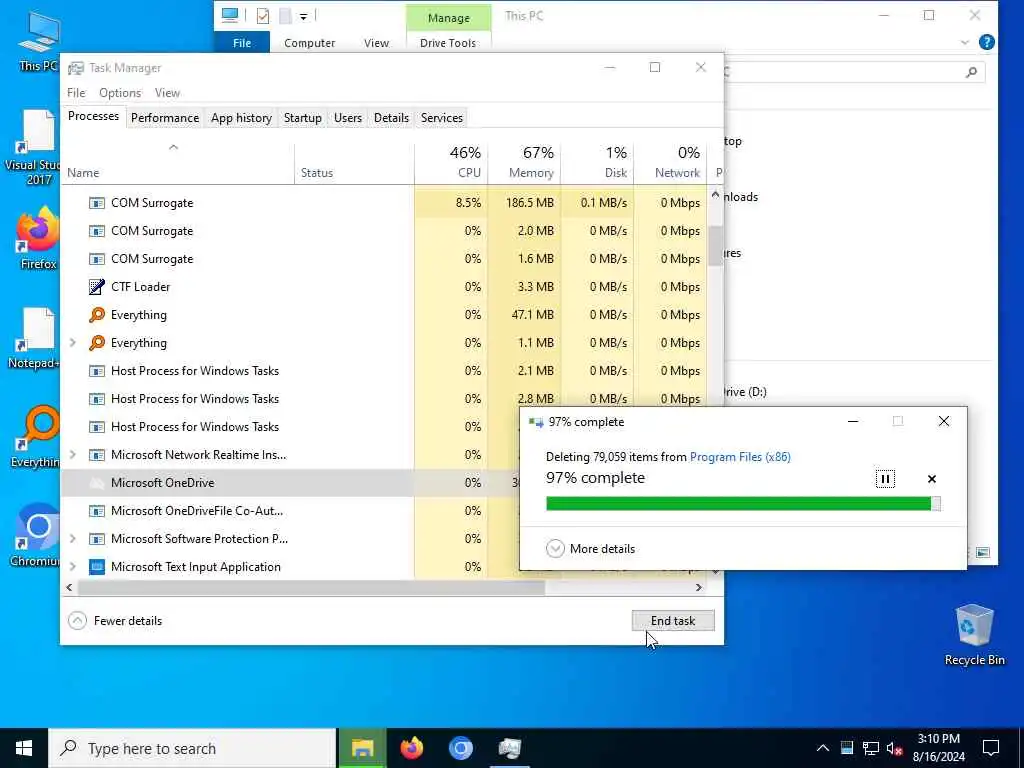Viewport: 1024px width, 768px height.
Task: Click Microsoft Text Input Application icon
Action: [x=97, y=567]
